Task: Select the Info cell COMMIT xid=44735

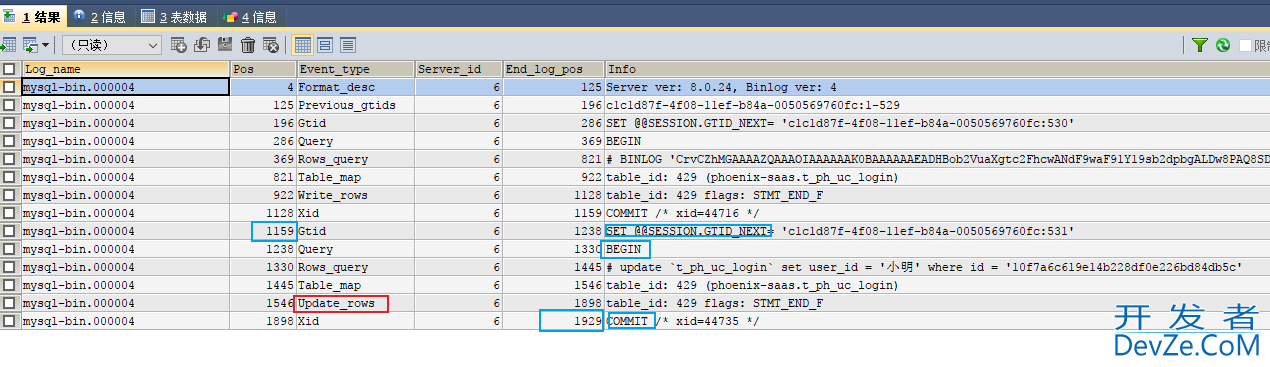Action: [937, 321]
